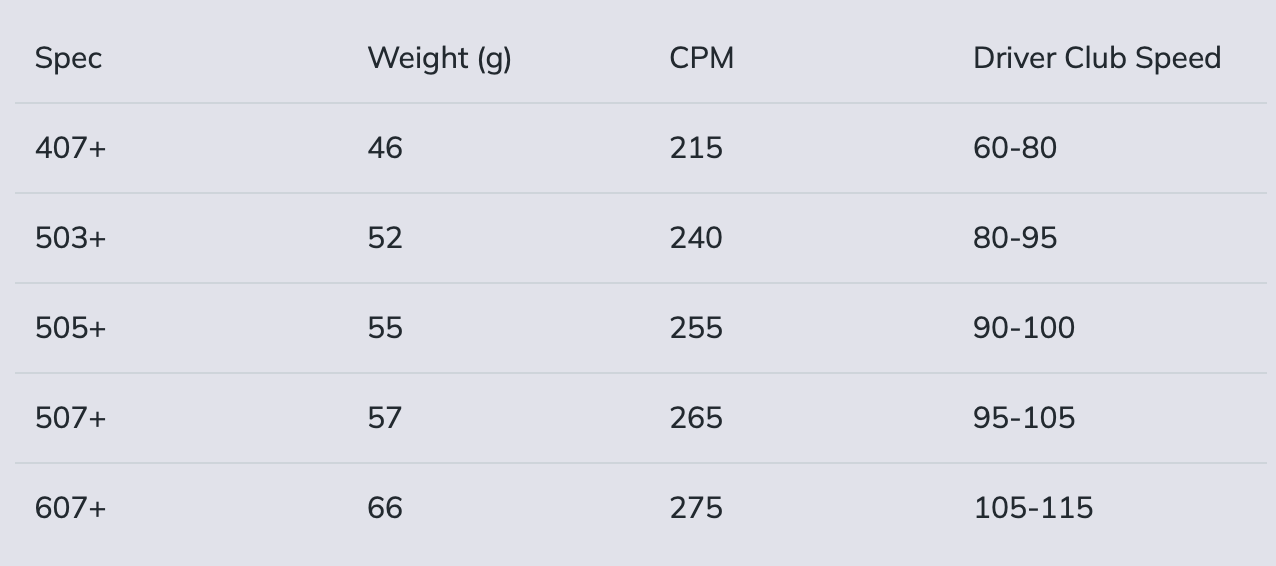This screenshot has width=1276, height=566.
Task: Select the 407+ spec cell
Action: point(70,148)
